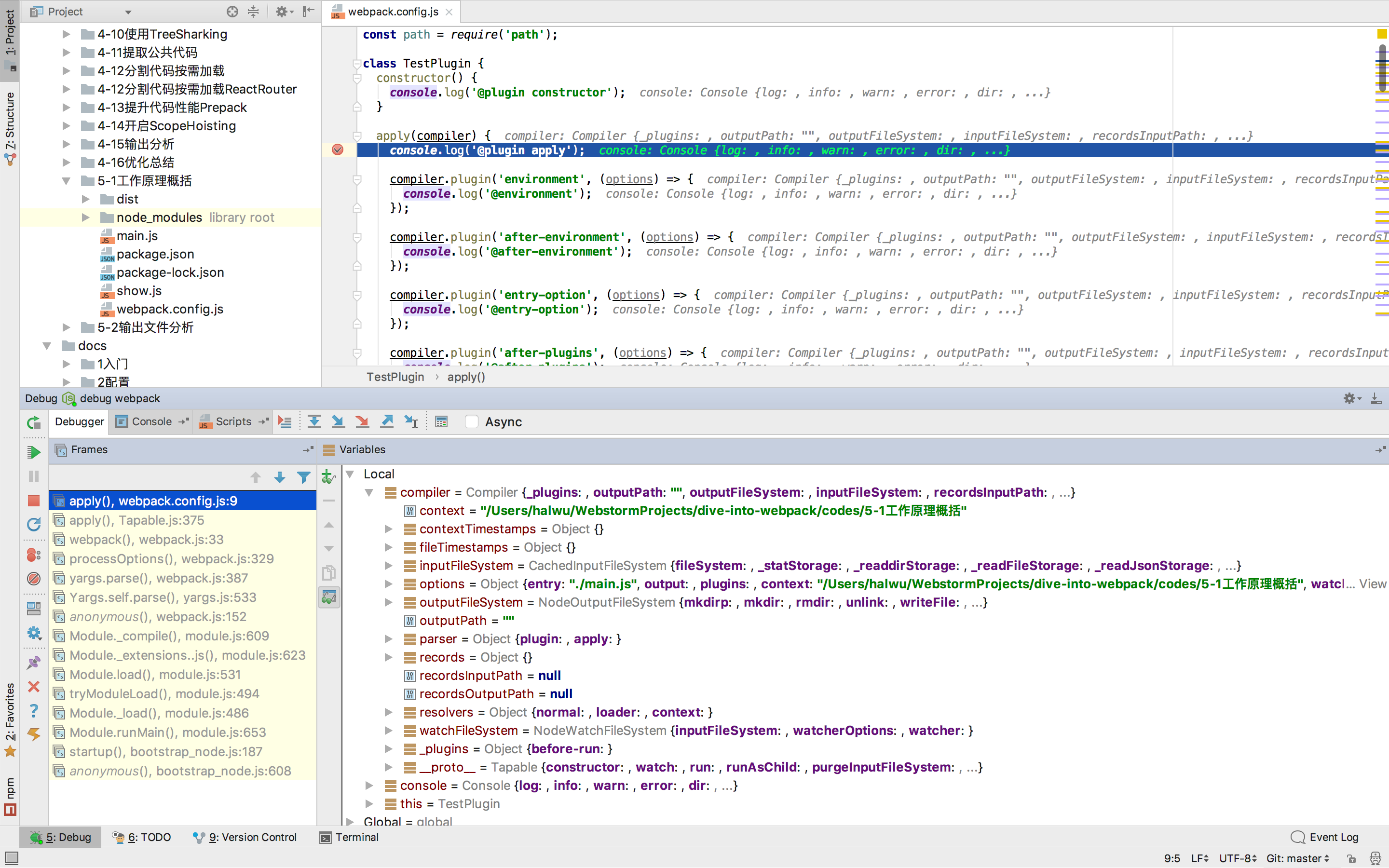Toggle the Async checkbox
Image resolution: width=1389 pixels, height=868 pixels.
tap(471, 422)
